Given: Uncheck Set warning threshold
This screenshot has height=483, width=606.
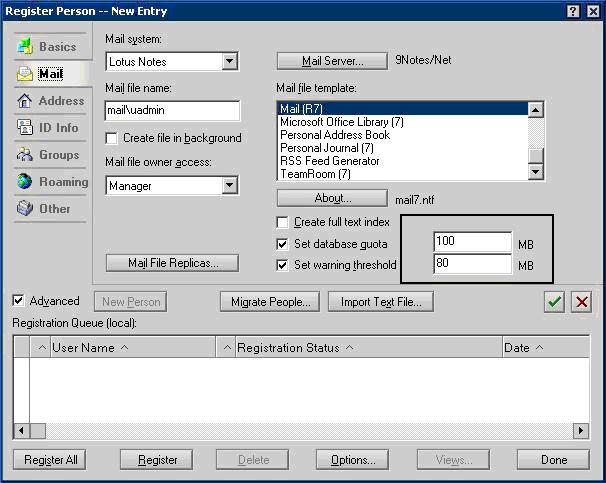Looking at the screenshot, I should point(283,265).
